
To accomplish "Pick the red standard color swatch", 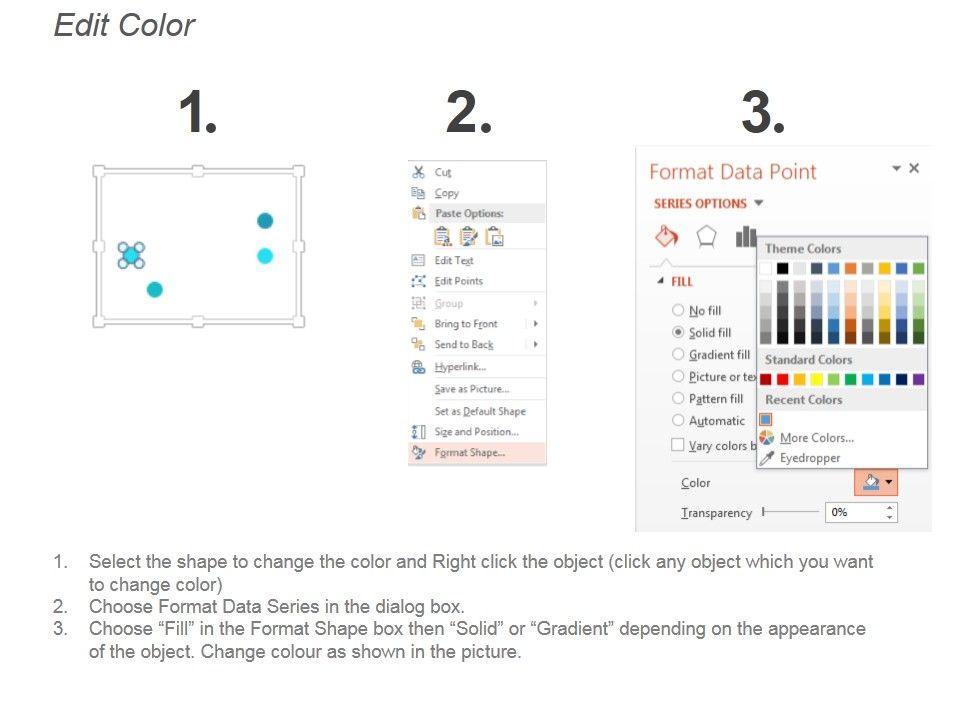I will [783, 380].
